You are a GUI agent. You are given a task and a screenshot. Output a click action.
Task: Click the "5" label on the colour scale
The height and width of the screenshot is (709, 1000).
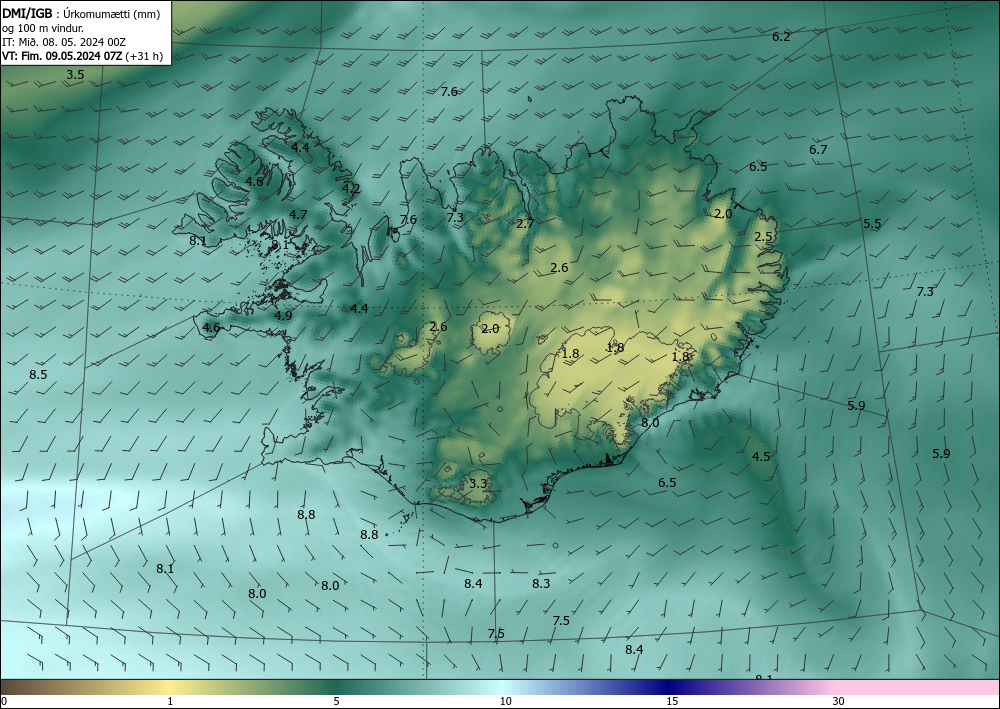(336, 701)
